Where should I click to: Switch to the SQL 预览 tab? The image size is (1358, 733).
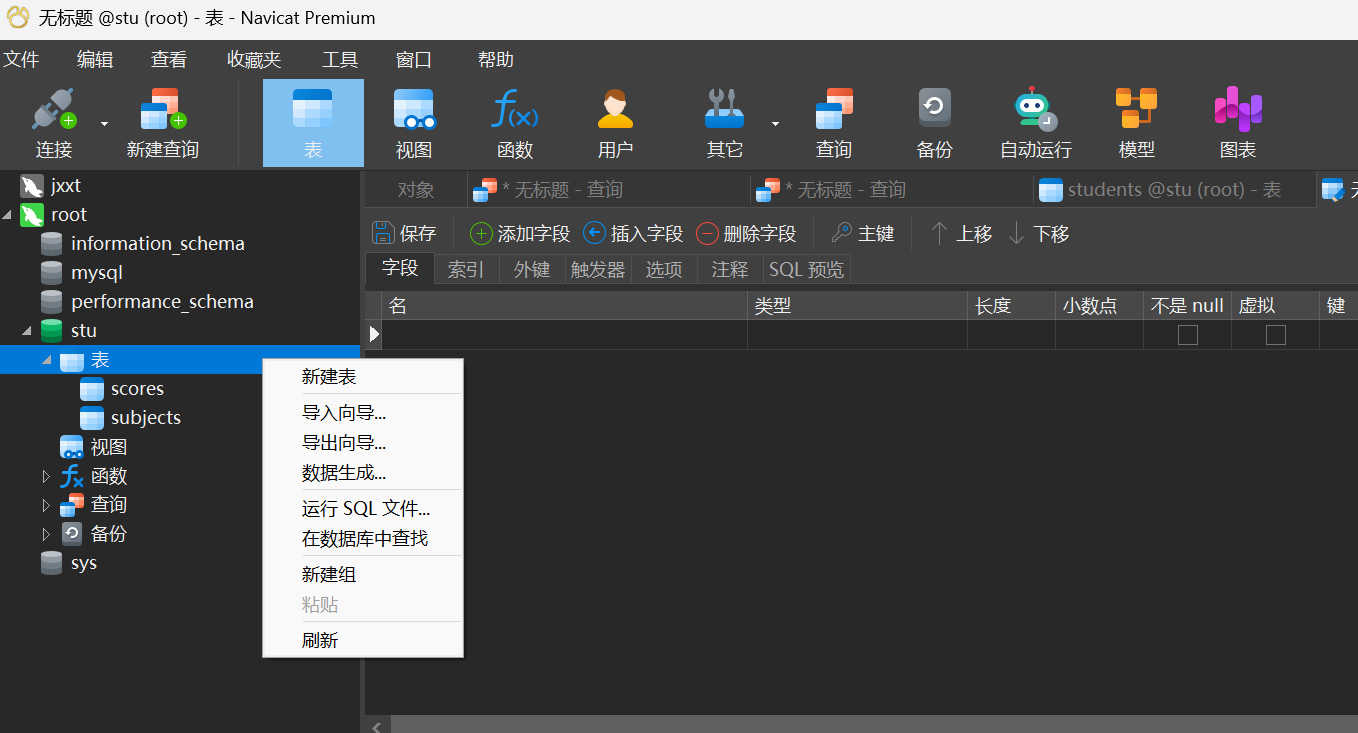[806, 270]
